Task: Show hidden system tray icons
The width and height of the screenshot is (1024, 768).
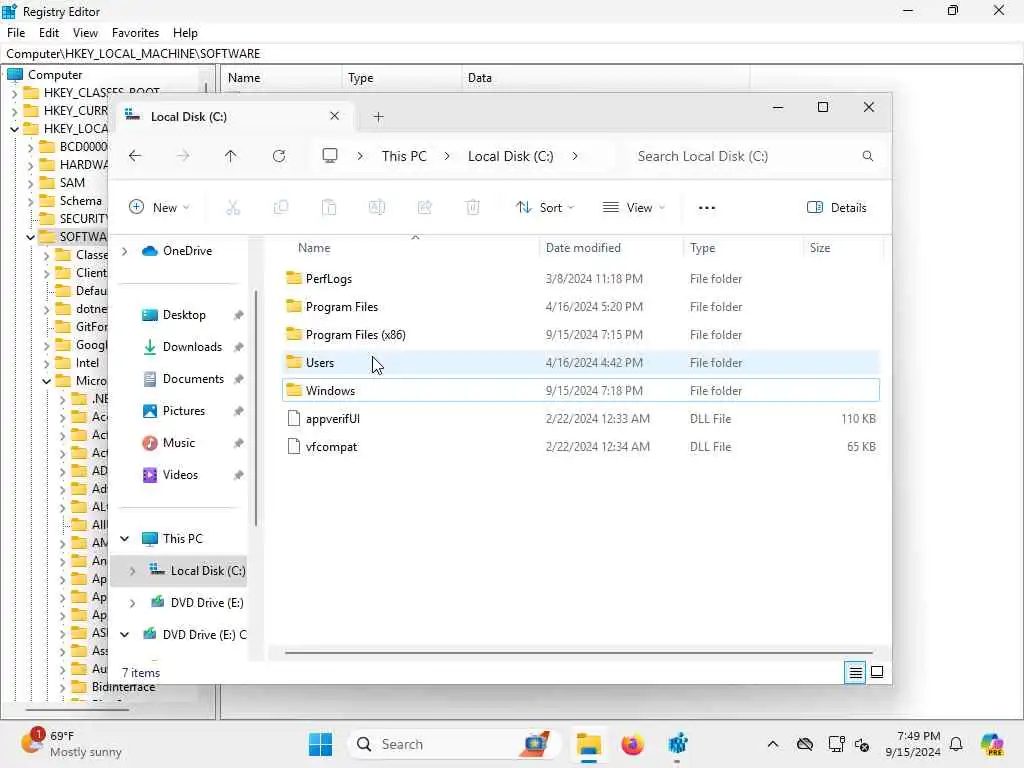Action: pyautogui.click(x=773, y=744)
